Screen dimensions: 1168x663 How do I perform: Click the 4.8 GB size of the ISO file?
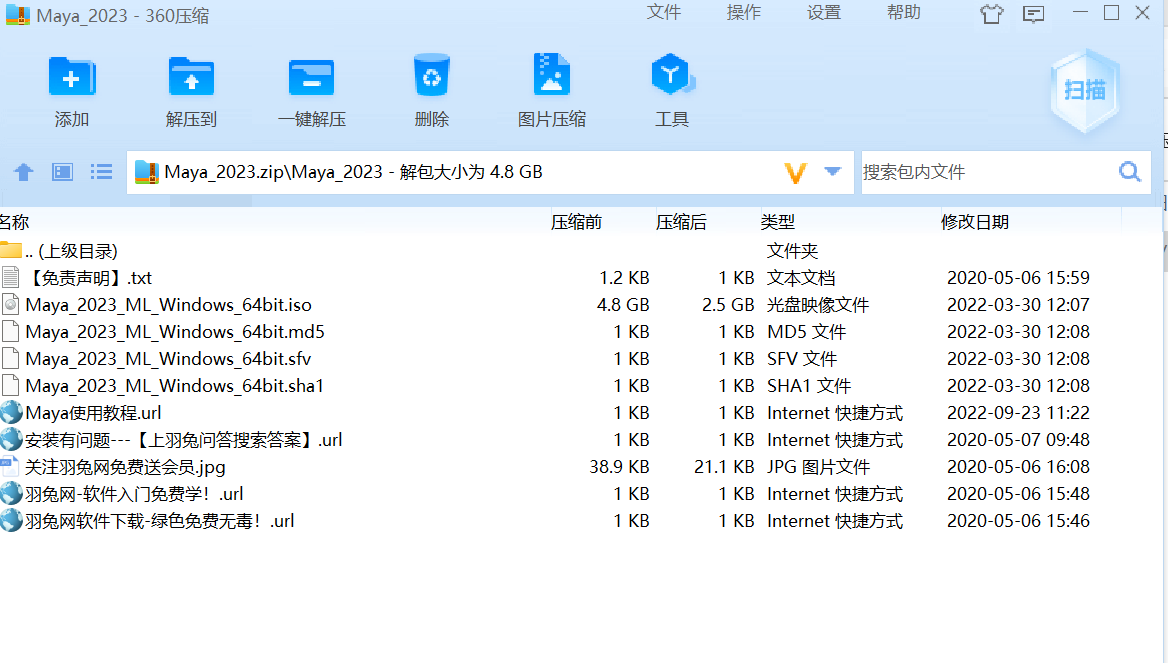[x=623, y=305]
